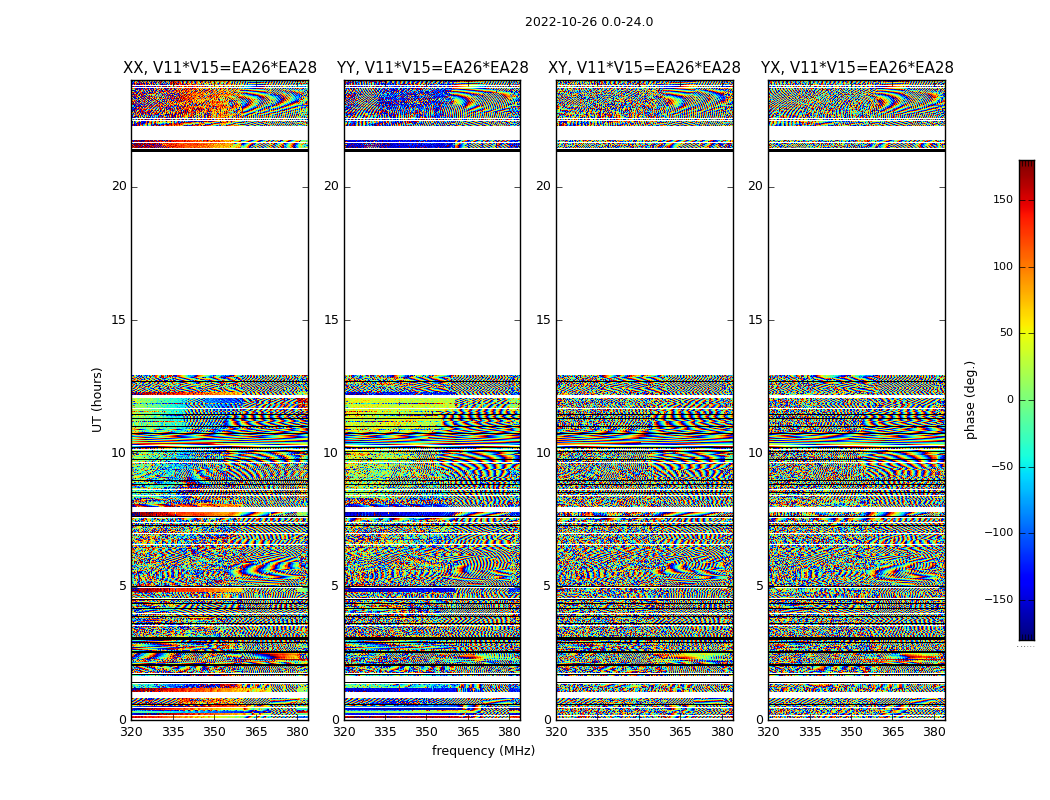
Task: Click the UT tick label 10 of XY plot
Action: pyautogui.click(x=543, y=453)
